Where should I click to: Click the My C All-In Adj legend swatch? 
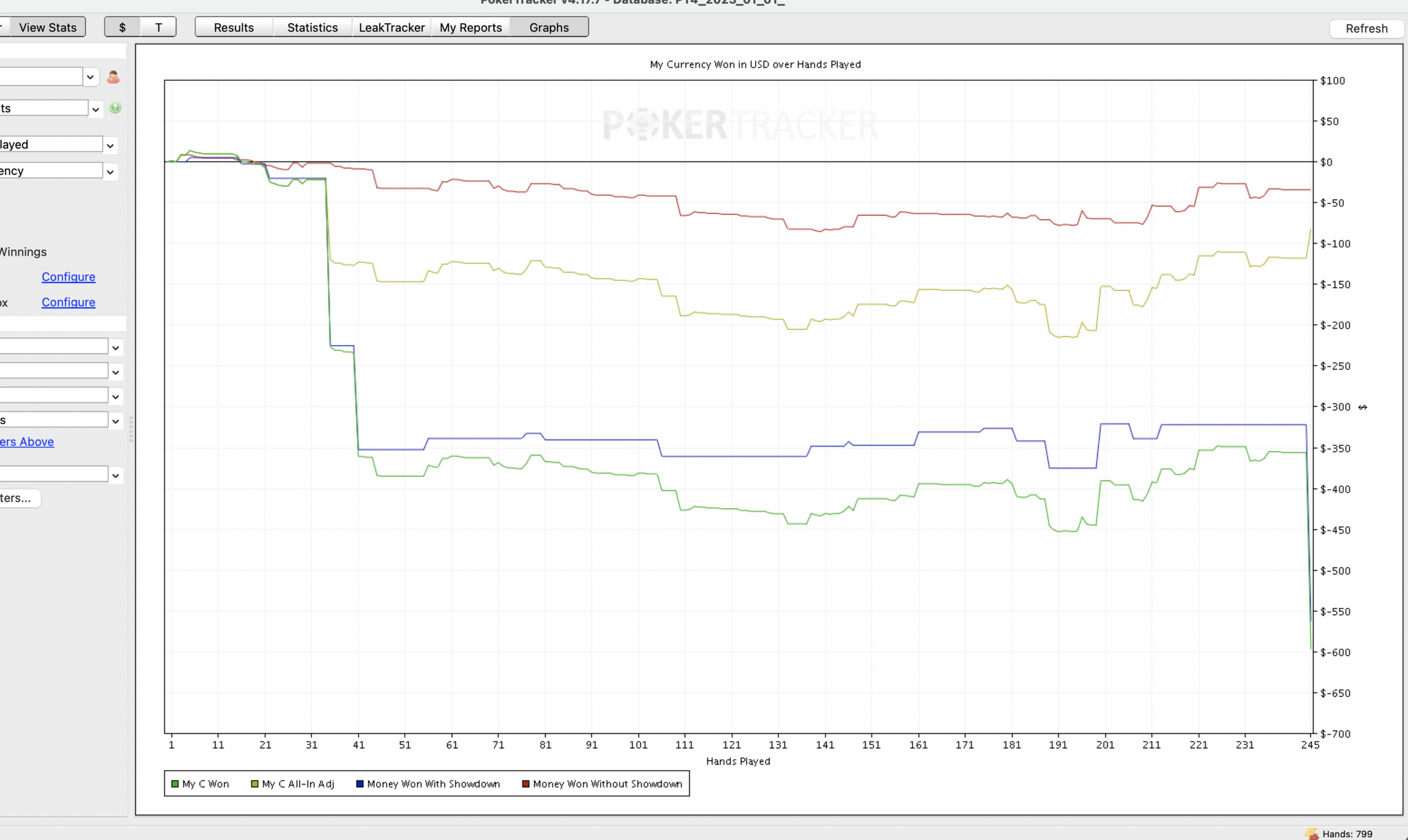(255, 784)
